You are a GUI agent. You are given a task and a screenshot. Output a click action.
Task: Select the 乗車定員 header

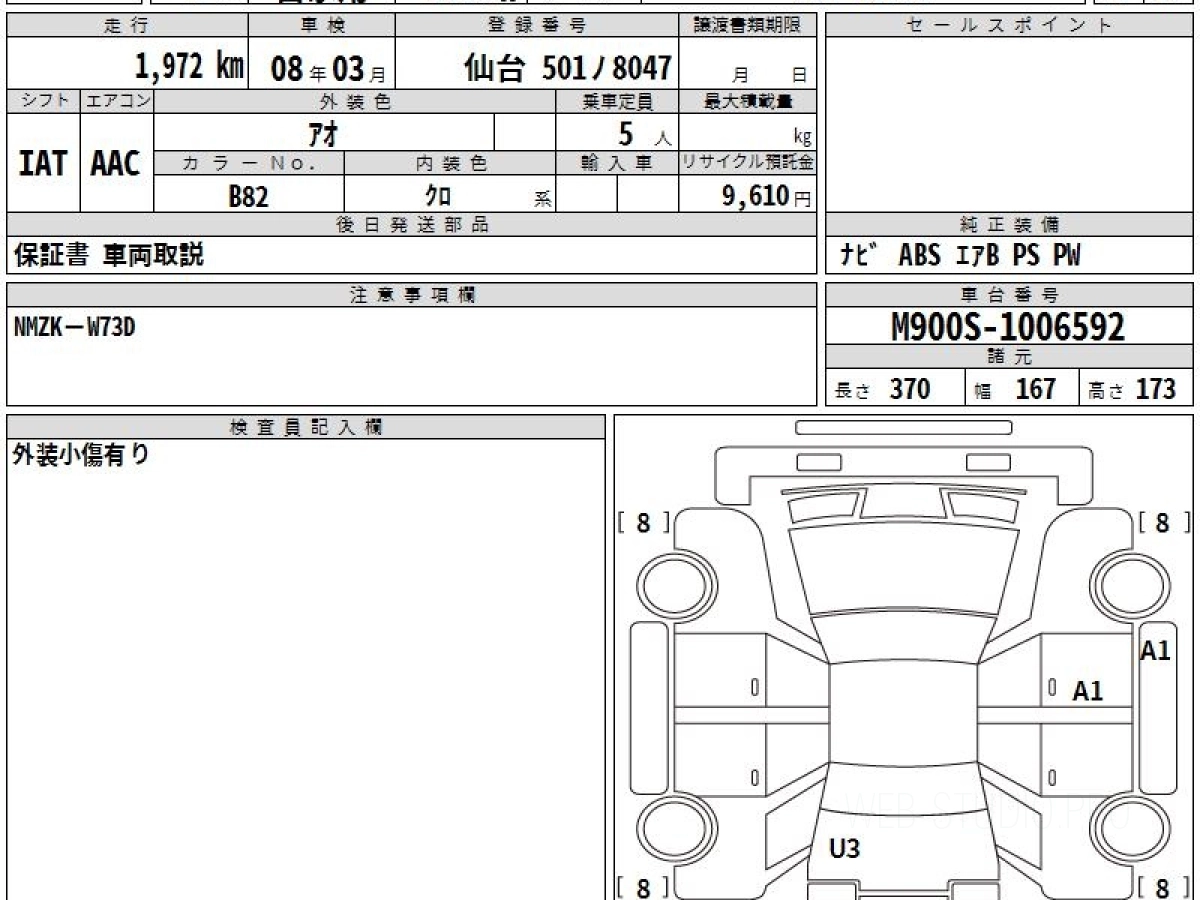(x=617, y=101)
